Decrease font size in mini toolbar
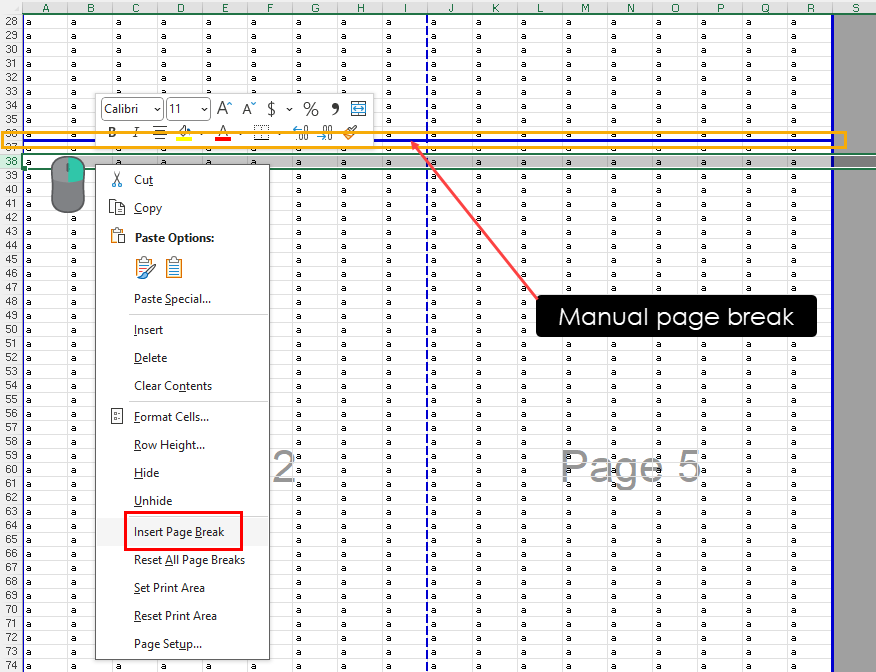 (x=249, y=108)
